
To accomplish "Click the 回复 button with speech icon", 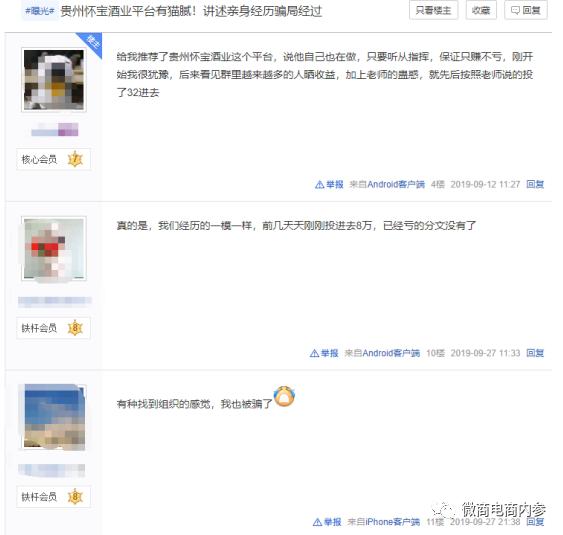I will [x=525, y=10].
